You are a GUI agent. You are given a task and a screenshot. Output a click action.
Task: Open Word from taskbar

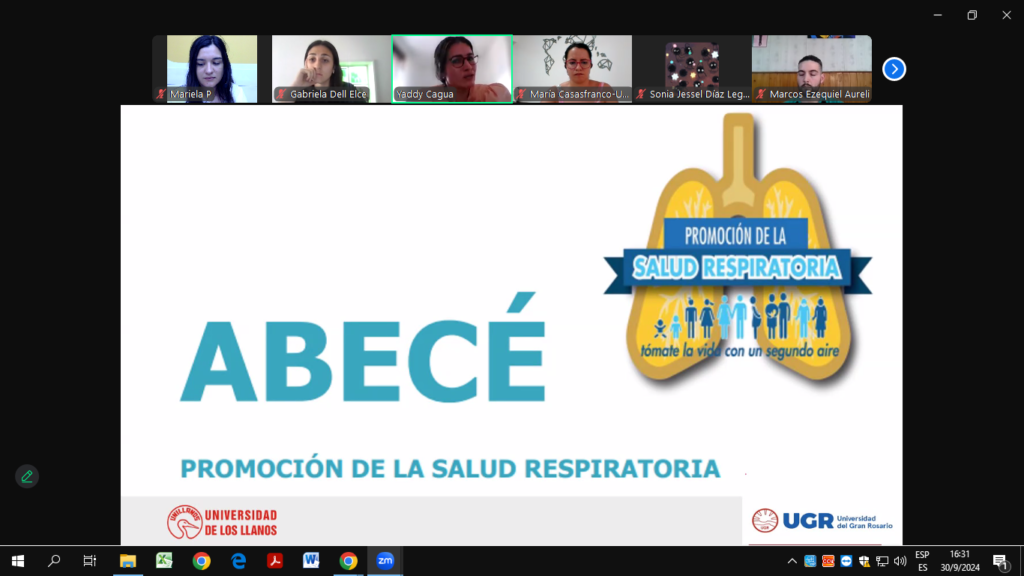(x=312, y=561)
